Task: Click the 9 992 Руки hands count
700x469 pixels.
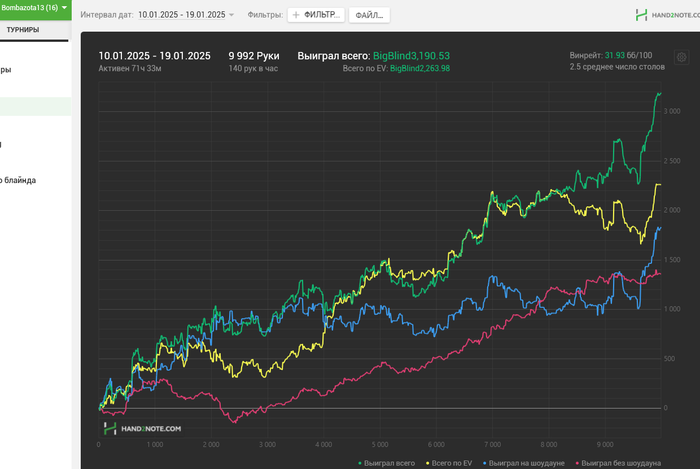Action: coord(254,56)
